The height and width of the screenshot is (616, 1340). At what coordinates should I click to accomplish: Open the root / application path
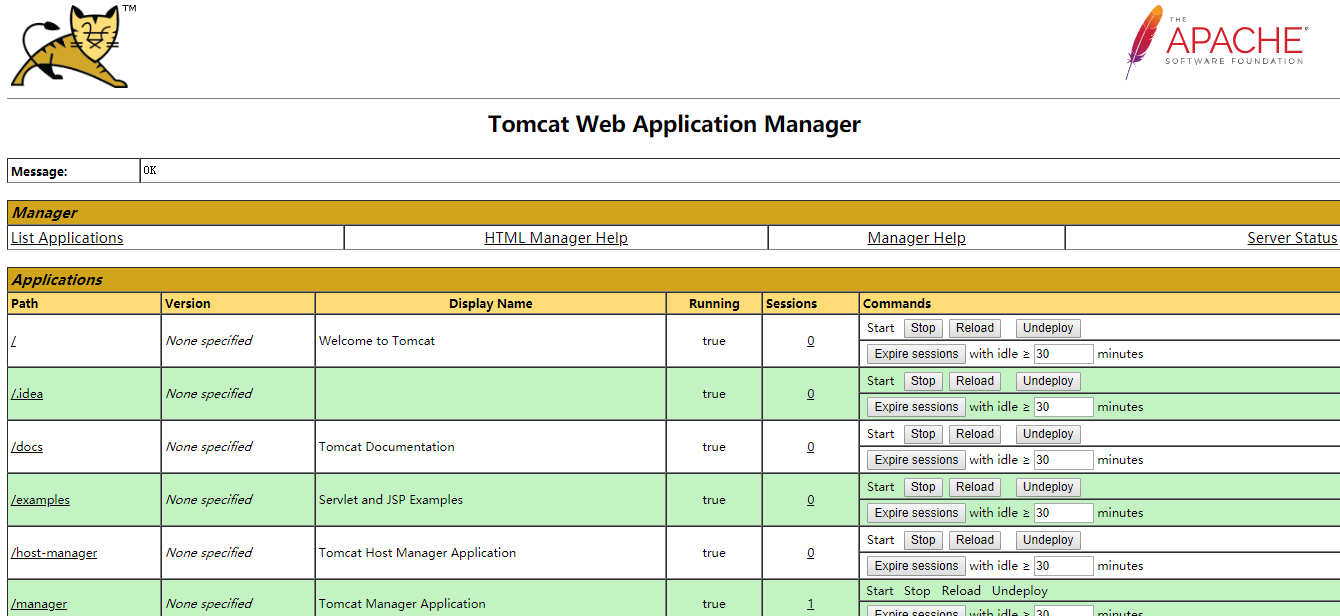pos(14,341)
